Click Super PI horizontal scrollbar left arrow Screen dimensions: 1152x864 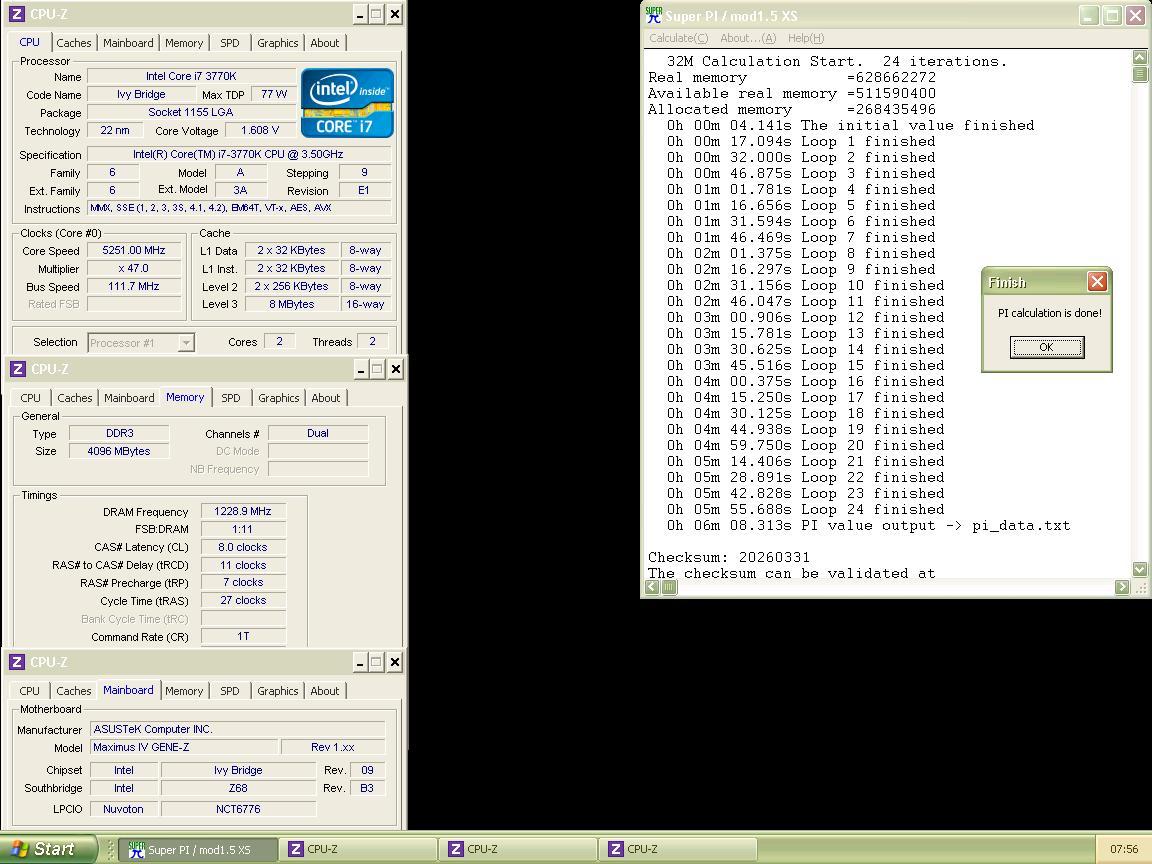click(x=652, y=586)
